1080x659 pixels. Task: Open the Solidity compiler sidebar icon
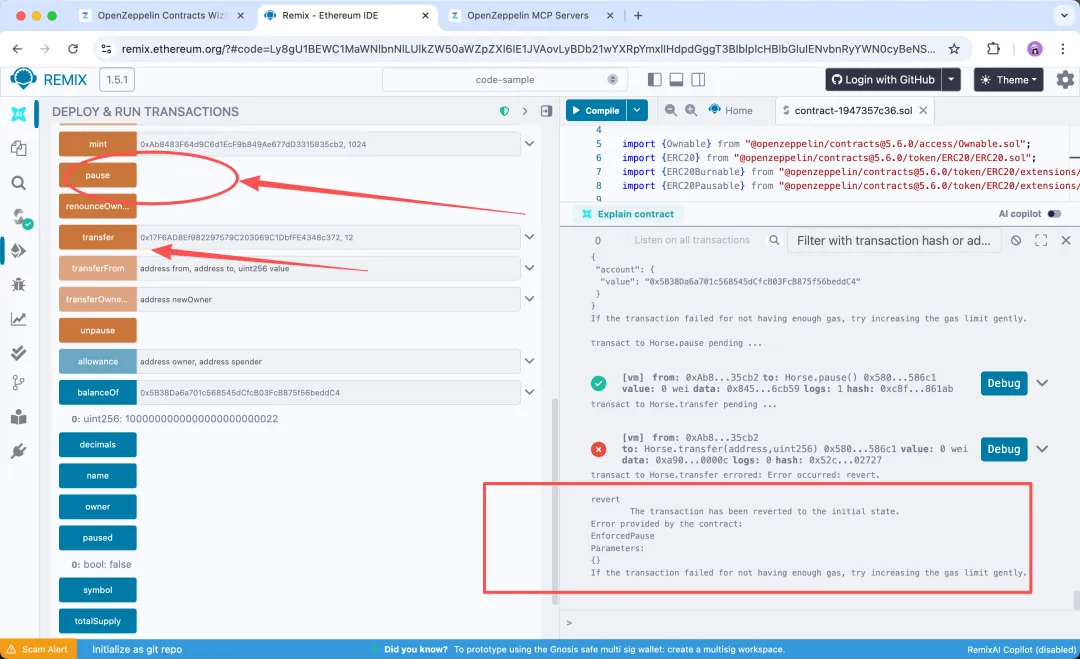click(21, 218)
